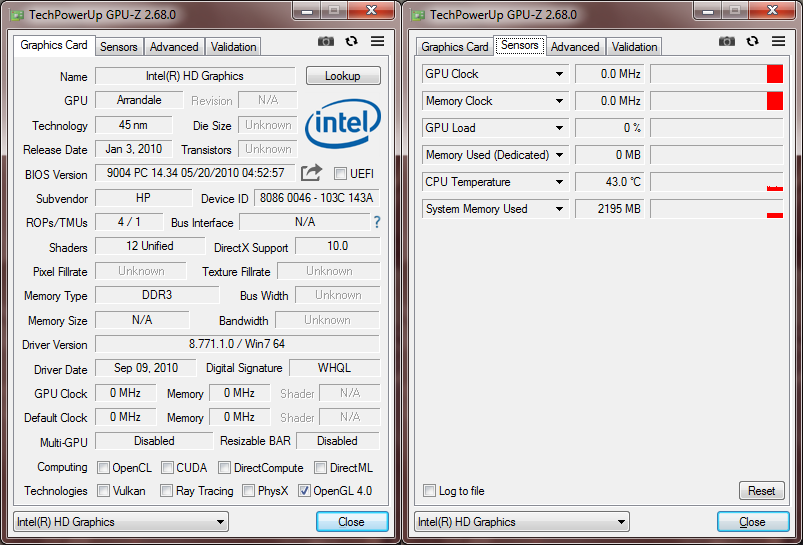The height and width of the screenshot is (545, 804).
Task: Open the Validation tab in the right window
Action: pos(634,47)
